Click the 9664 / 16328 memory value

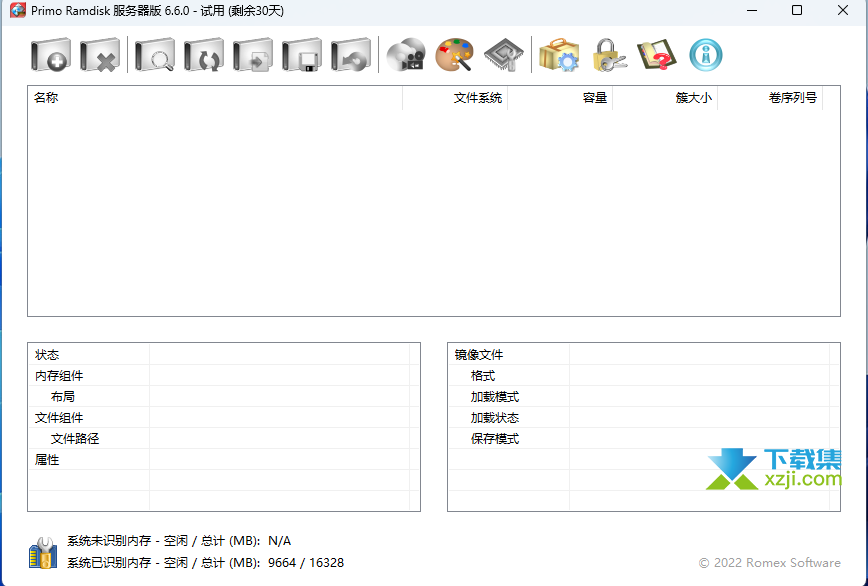point(306,563)
